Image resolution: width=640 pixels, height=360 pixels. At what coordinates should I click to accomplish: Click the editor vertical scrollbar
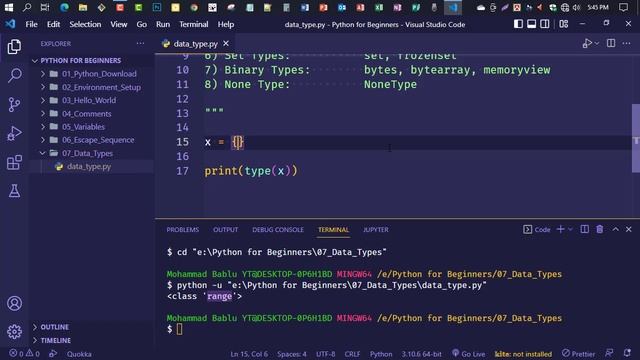(636, 138)
